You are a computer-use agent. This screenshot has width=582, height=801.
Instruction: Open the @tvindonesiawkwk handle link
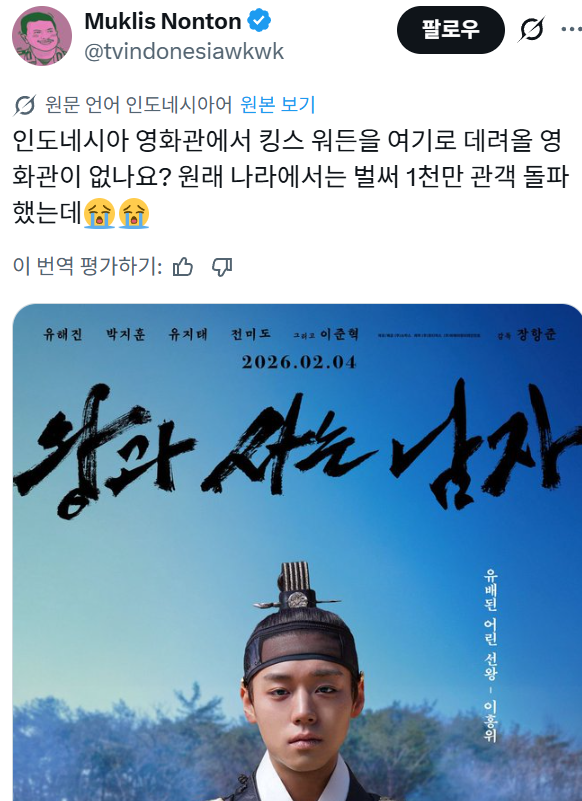[183, 52]
